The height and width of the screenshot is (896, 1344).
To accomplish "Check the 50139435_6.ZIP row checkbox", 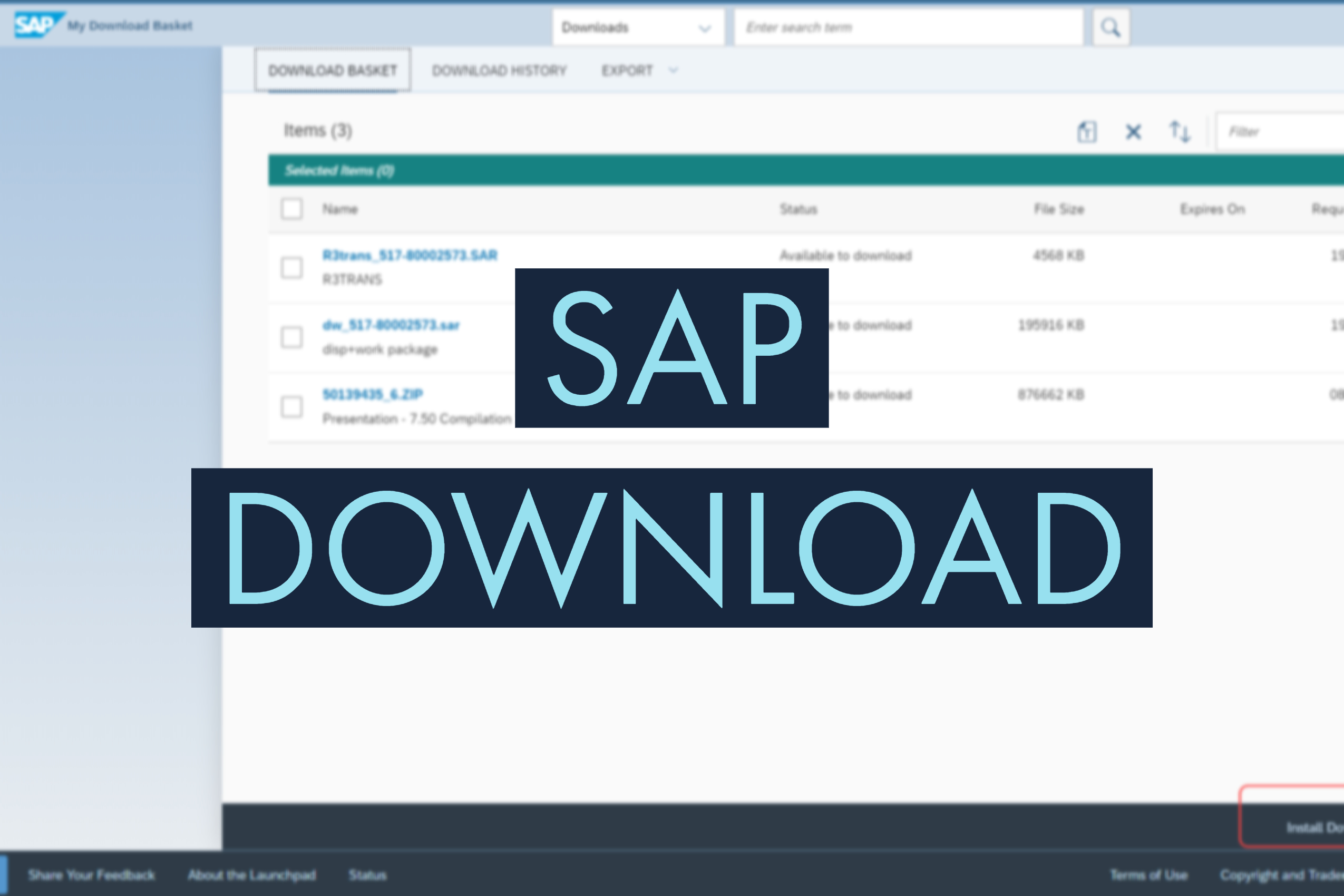I will point(291,406).
